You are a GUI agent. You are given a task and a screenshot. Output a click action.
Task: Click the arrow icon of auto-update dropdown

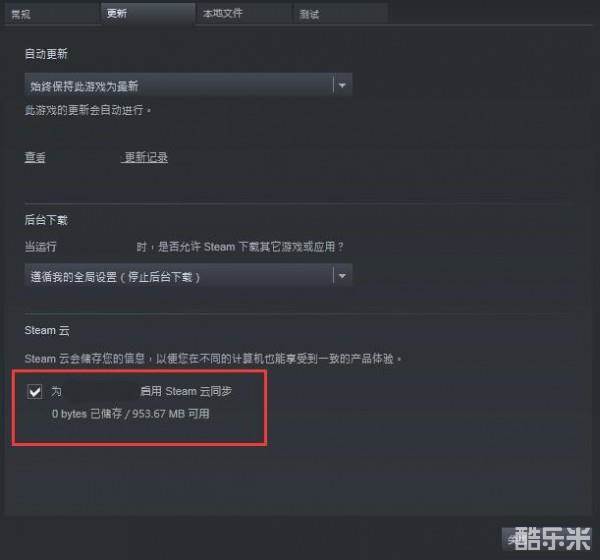[x=342, y=85]
